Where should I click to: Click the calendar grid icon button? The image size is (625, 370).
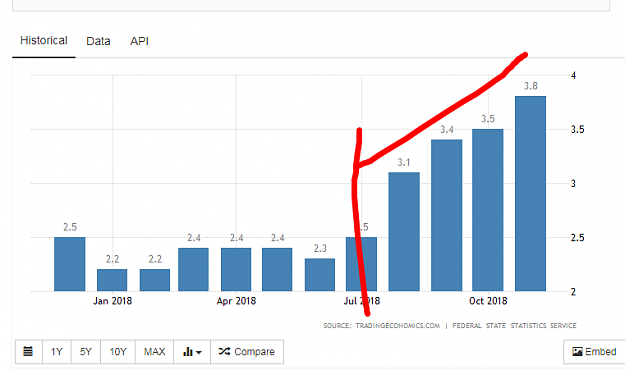click(x=28, y=352)
